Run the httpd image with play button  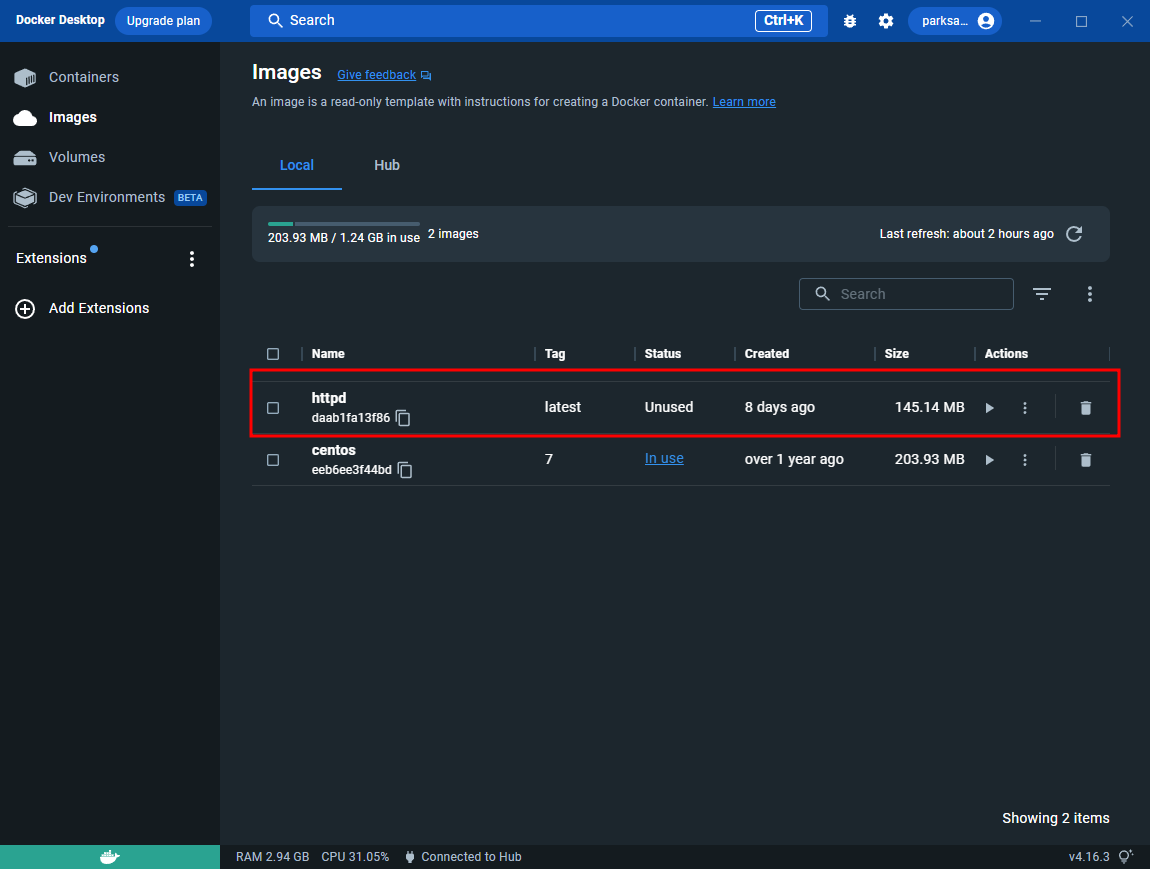[x=989, y=408]
